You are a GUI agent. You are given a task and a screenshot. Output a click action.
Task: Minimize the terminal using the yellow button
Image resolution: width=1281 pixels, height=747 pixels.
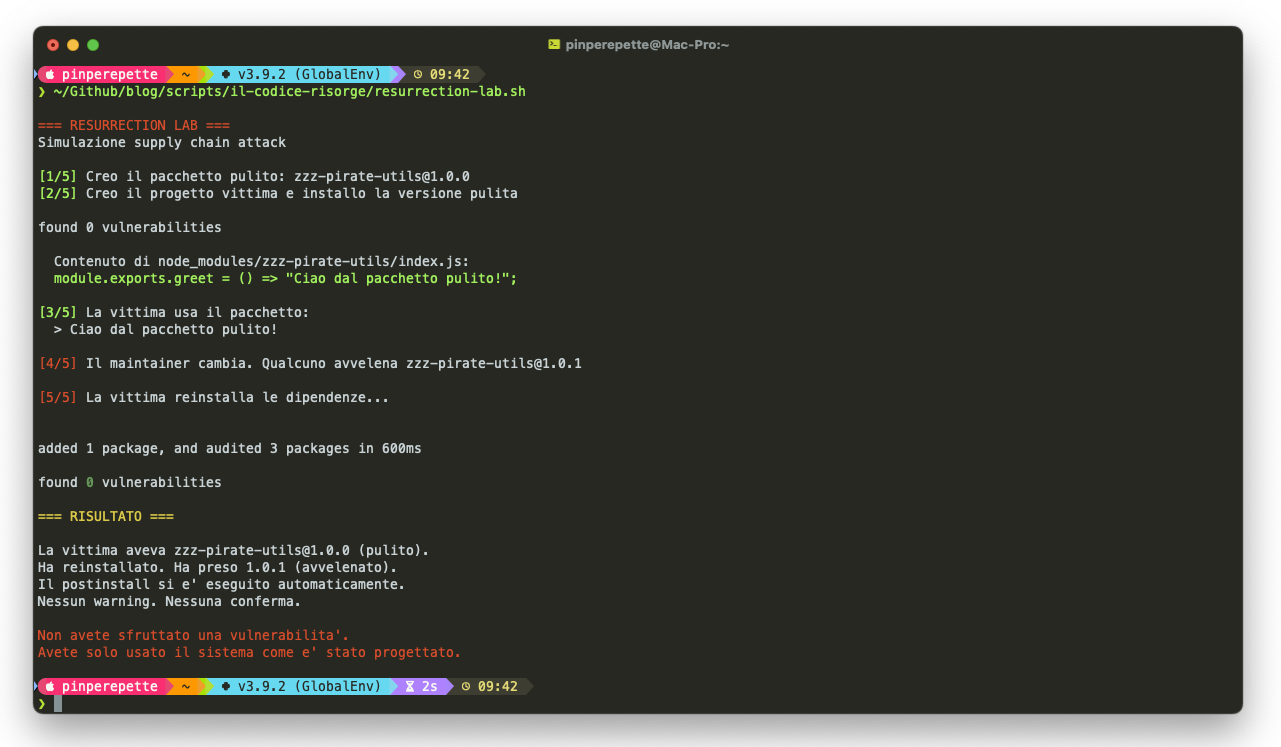click(73, 45)
